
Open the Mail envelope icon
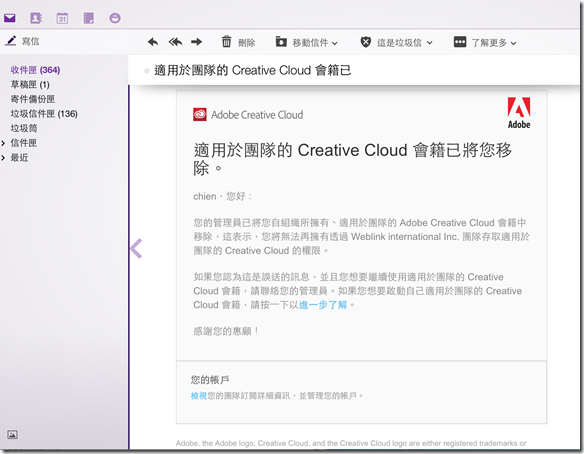point(9,18)
